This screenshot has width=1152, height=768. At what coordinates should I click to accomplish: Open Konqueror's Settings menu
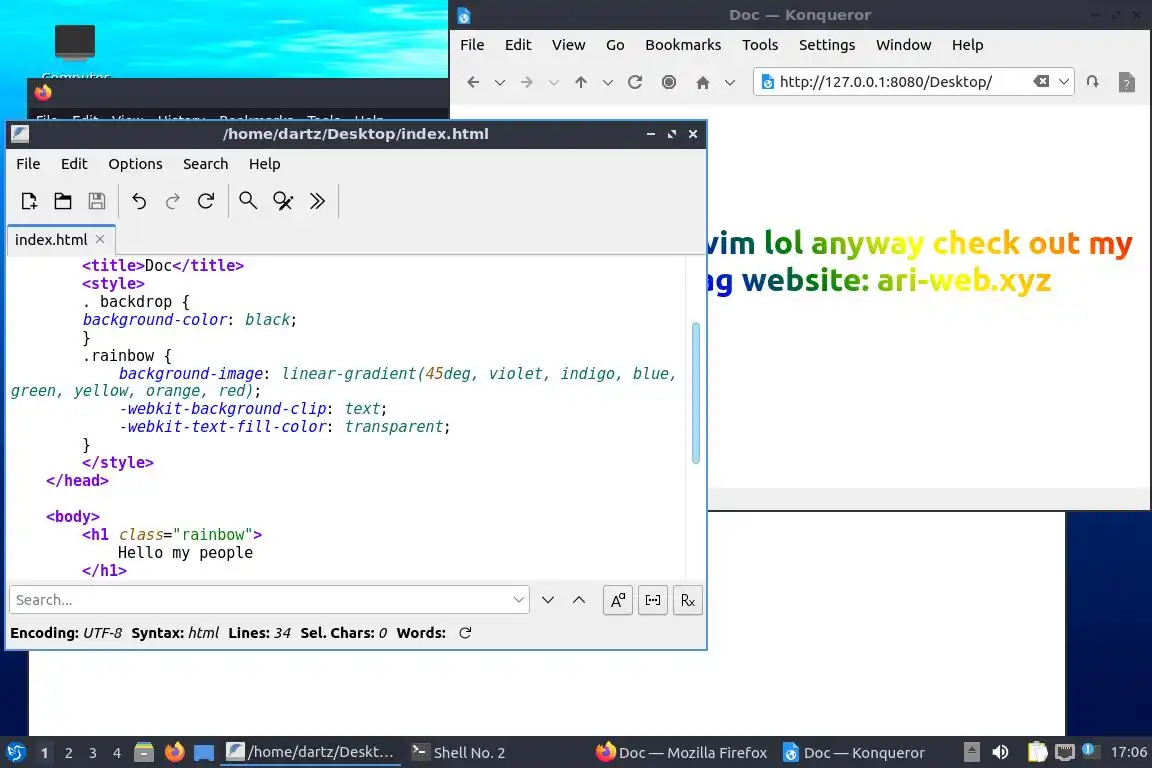[827, 45]
